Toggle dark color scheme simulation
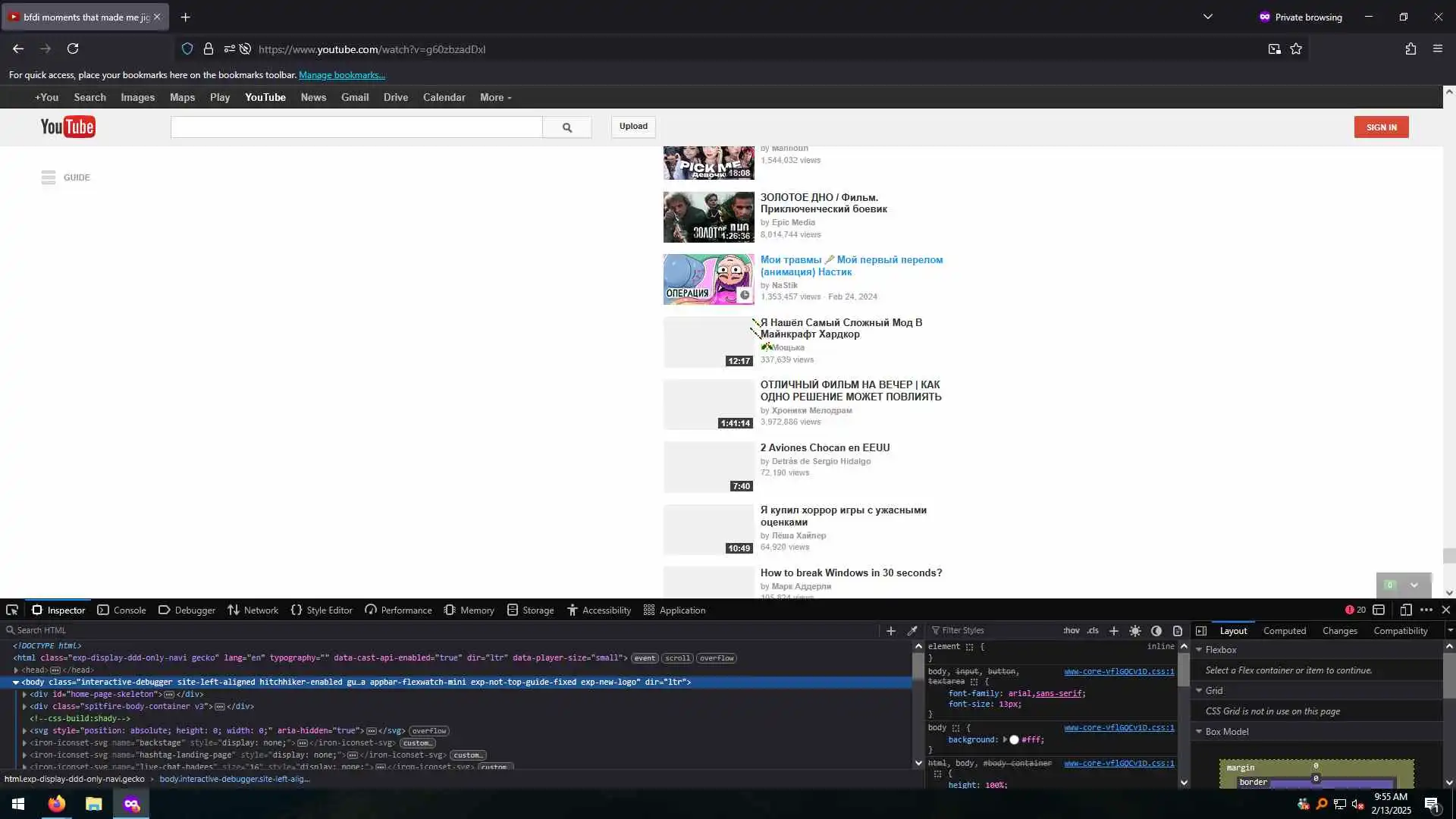The width and height of the screenshot is (1456, 819). tap(1156, 630)
